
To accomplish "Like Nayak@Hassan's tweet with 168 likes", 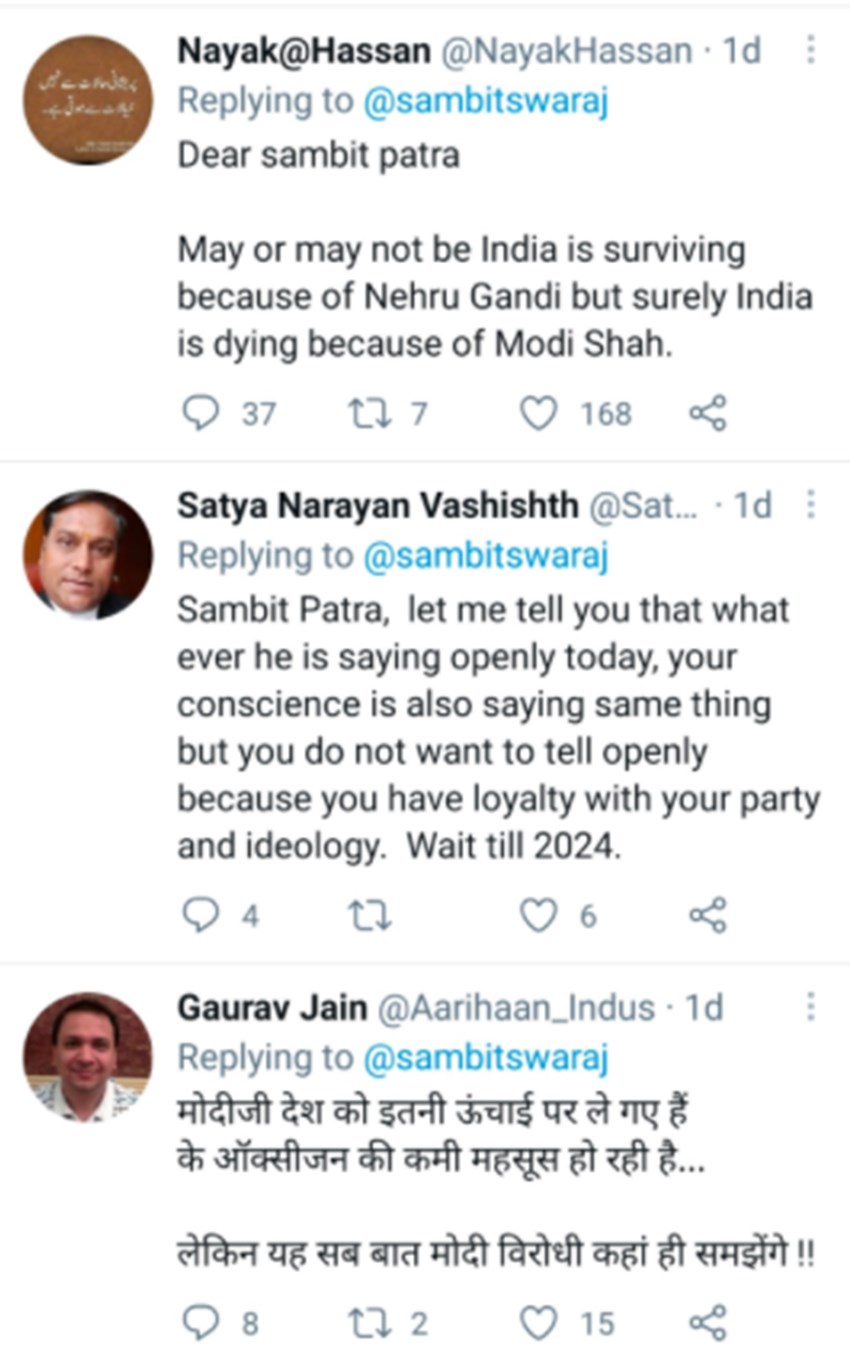I will pyautogui.click(x=539, y=413).
